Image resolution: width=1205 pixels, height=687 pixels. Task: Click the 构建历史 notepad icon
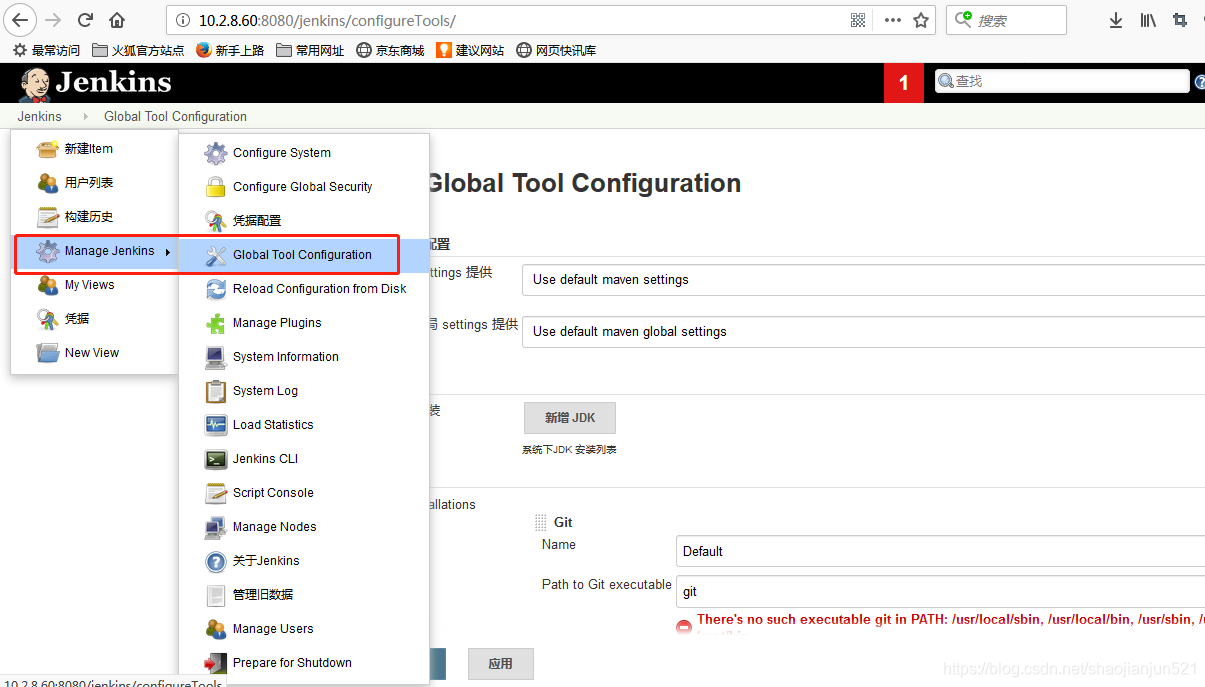point(47,217)
